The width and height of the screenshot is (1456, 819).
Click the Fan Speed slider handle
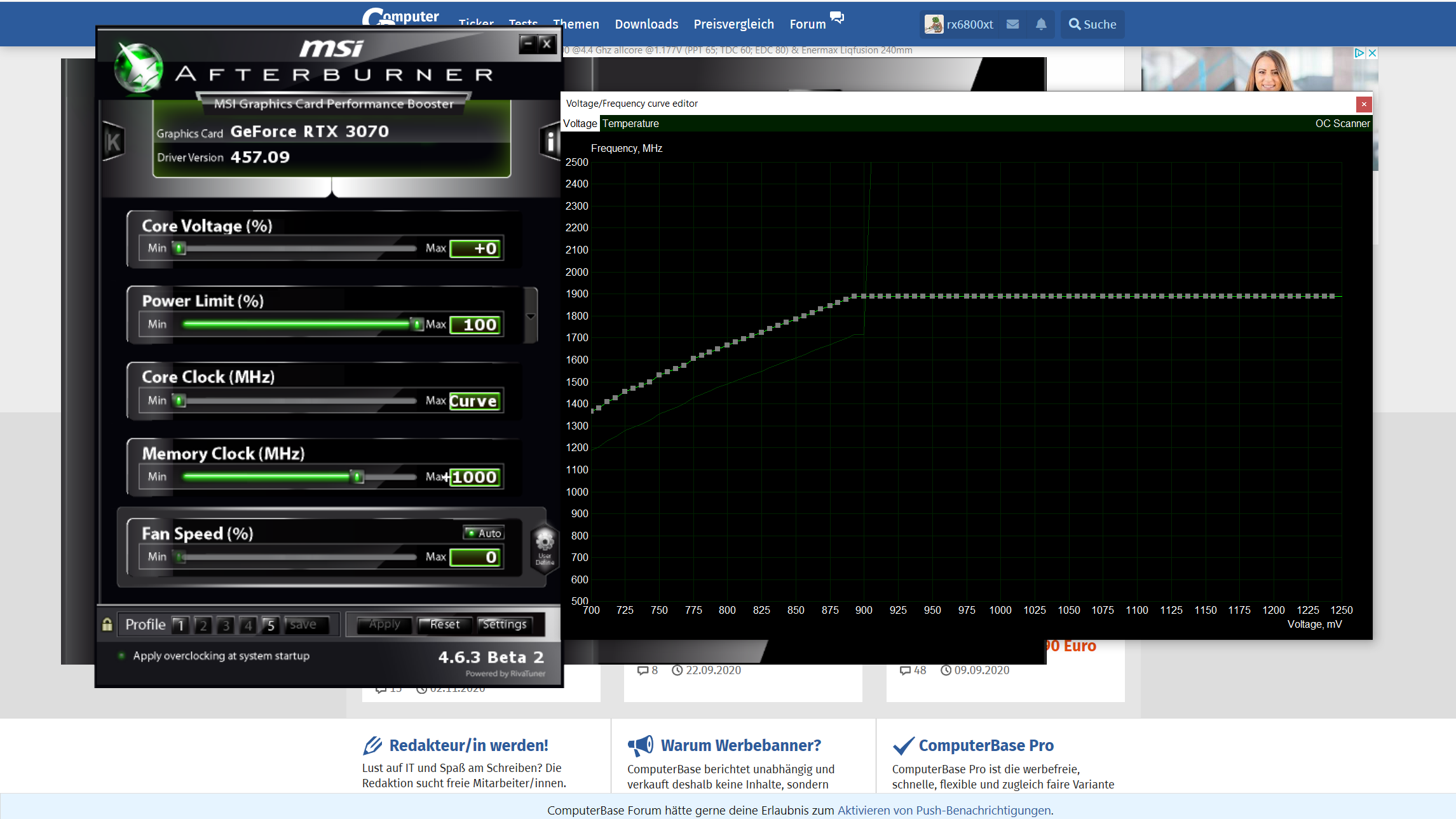tap(180, 557)
